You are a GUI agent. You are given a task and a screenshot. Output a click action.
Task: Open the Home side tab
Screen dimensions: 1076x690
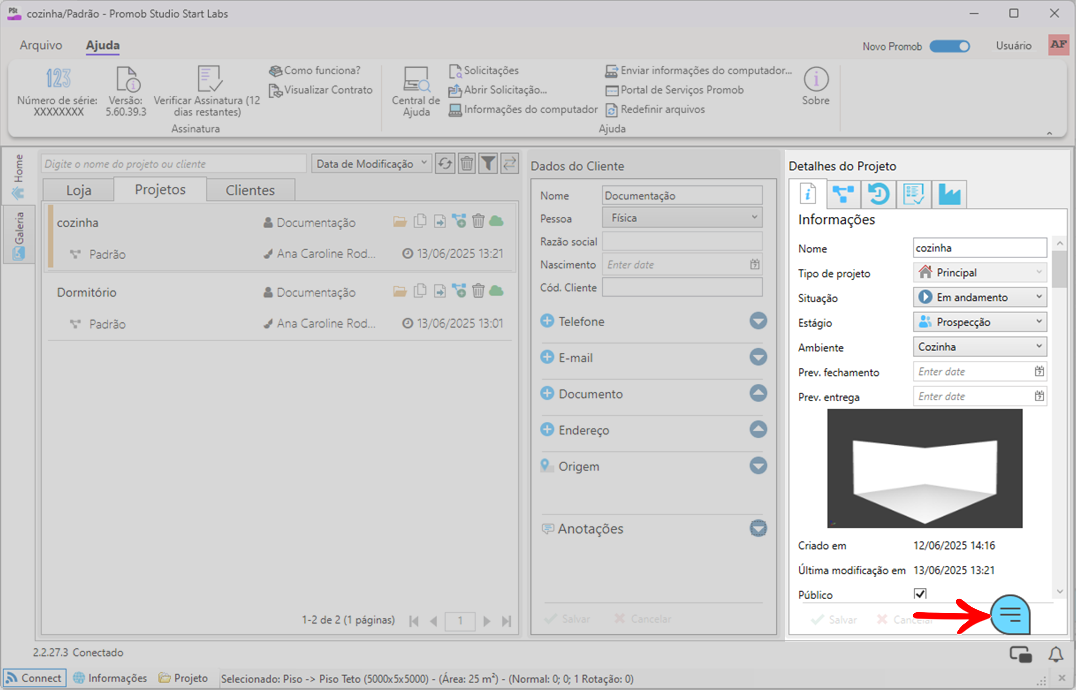point(19,176)
